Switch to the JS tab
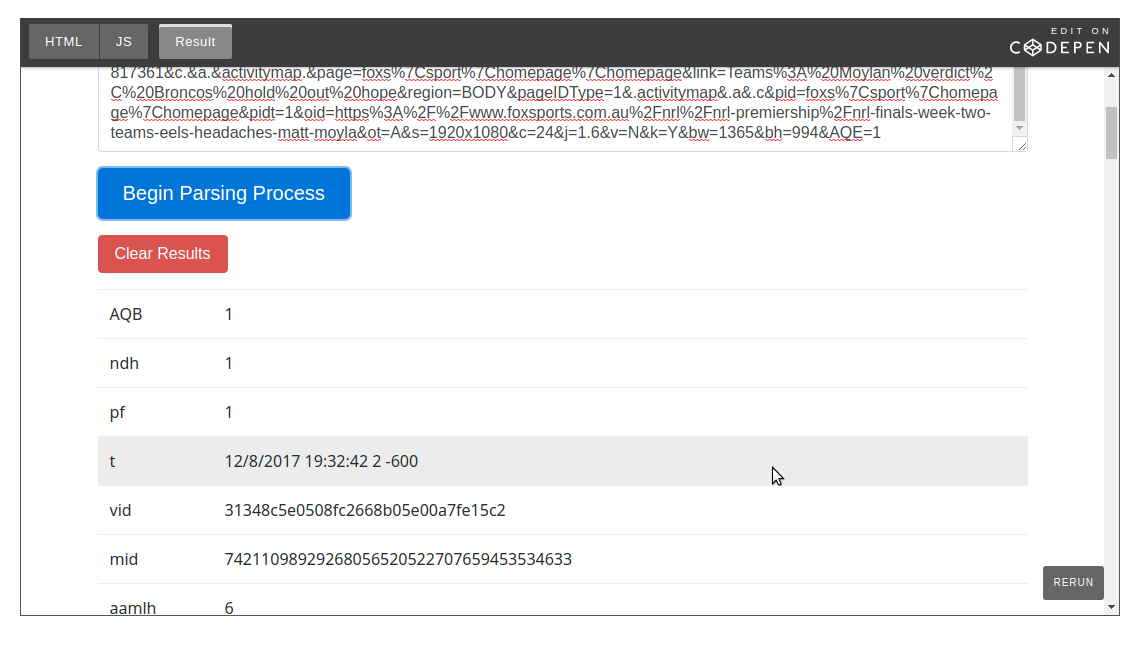This screenshot has height=649, width=1140. (124, 41)
